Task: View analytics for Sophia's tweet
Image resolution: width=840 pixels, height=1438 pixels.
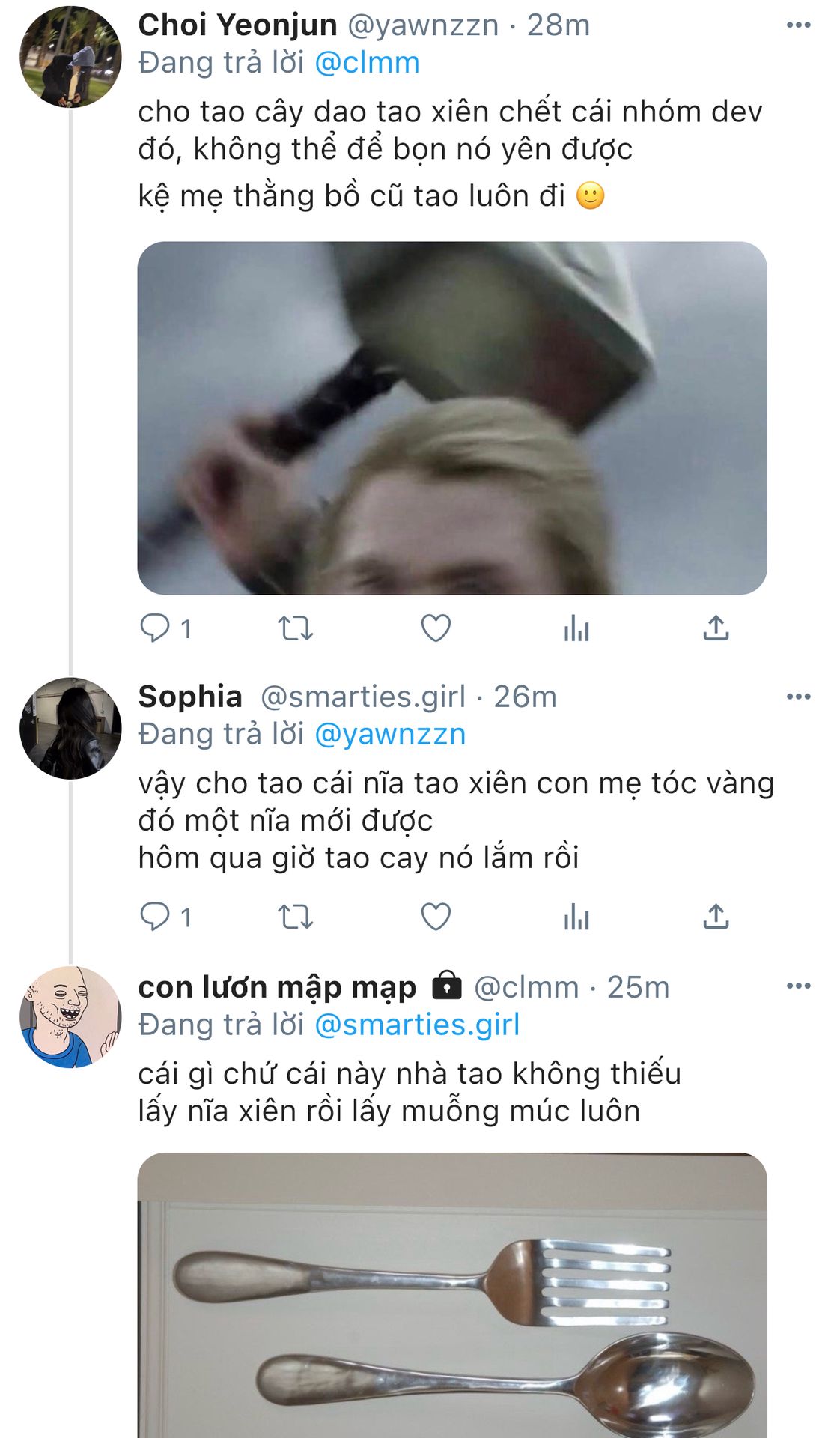Action: tap(576, 917)
